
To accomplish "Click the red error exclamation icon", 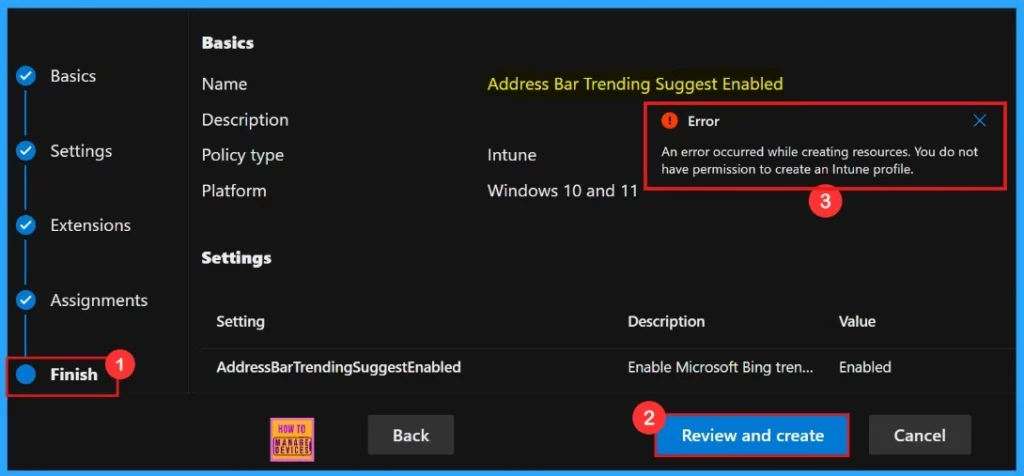I will point(669,121).
